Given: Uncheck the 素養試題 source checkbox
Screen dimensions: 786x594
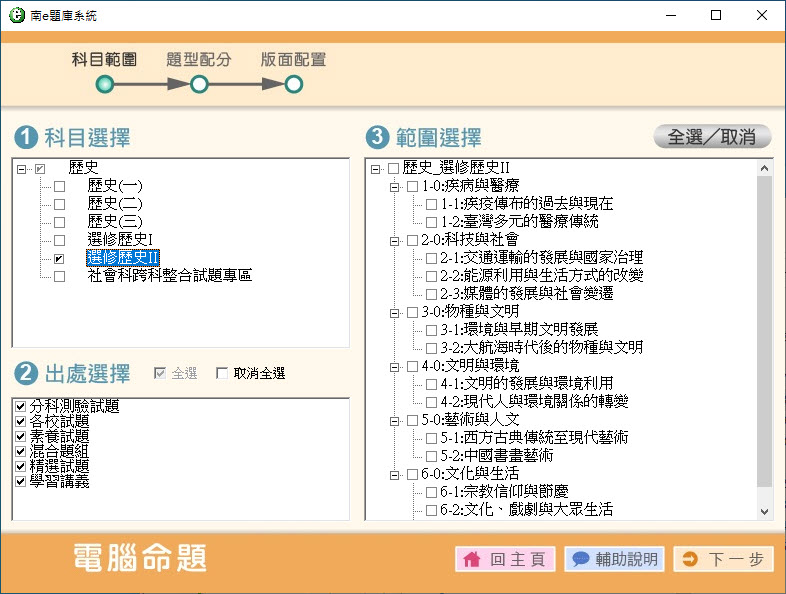Looking at the screenshot, I should click(x=21, y=436).
